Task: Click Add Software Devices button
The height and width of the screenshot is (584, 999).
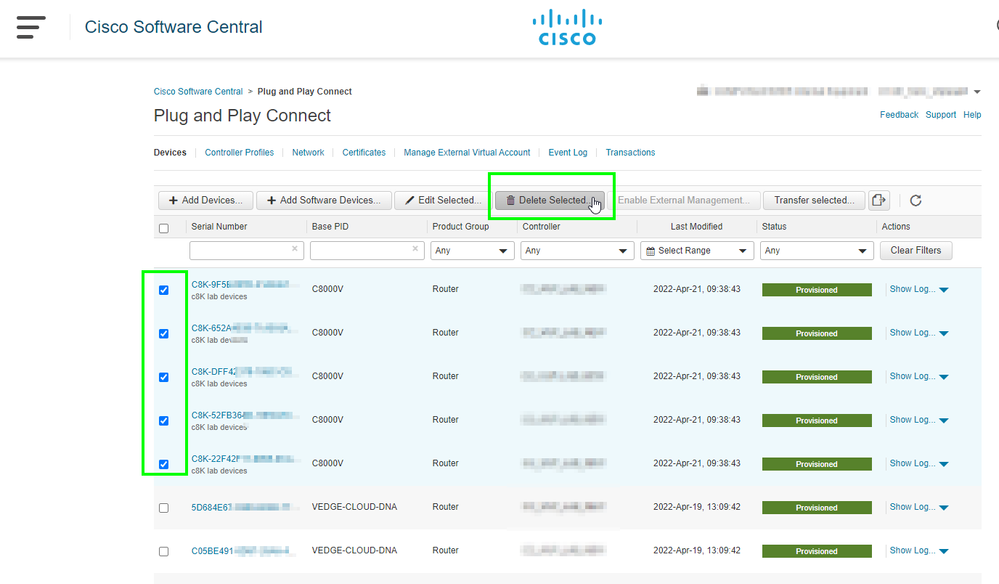Action: click(x=324, y=200)
